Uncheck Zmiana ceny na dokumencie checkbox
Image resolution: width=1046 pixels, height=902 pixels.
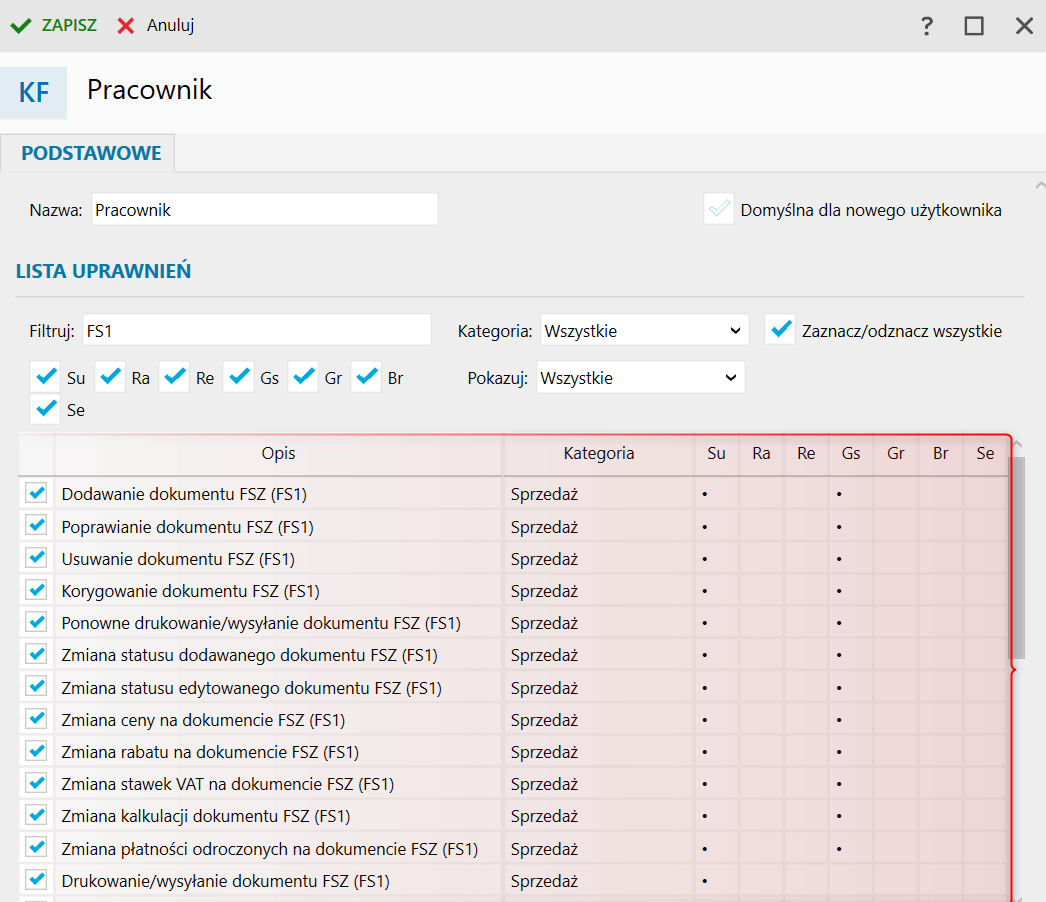(x=36, y=719)
